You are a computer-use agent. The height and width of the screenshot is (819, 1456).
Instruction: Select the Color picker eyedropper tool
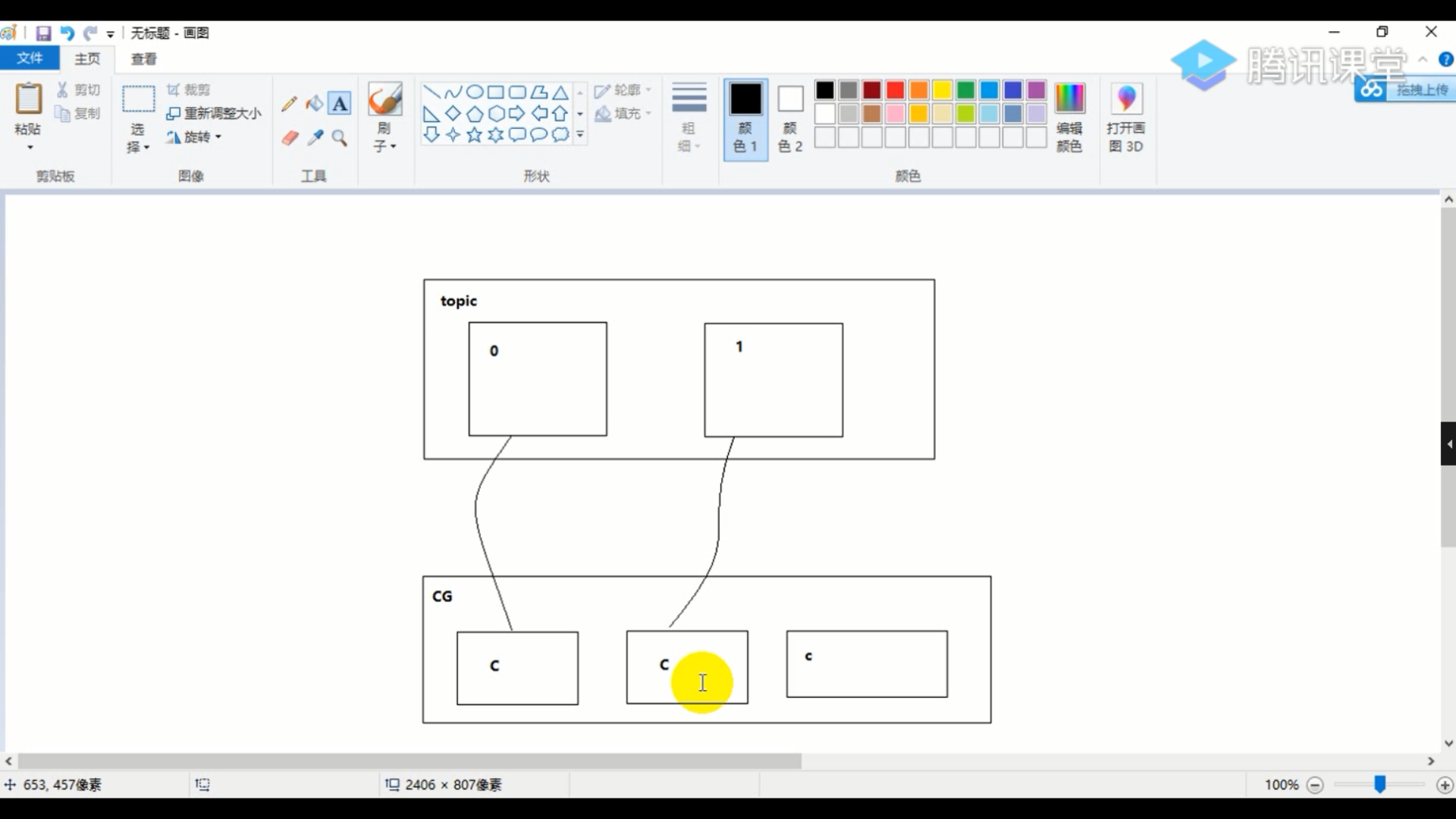point(315,138)
